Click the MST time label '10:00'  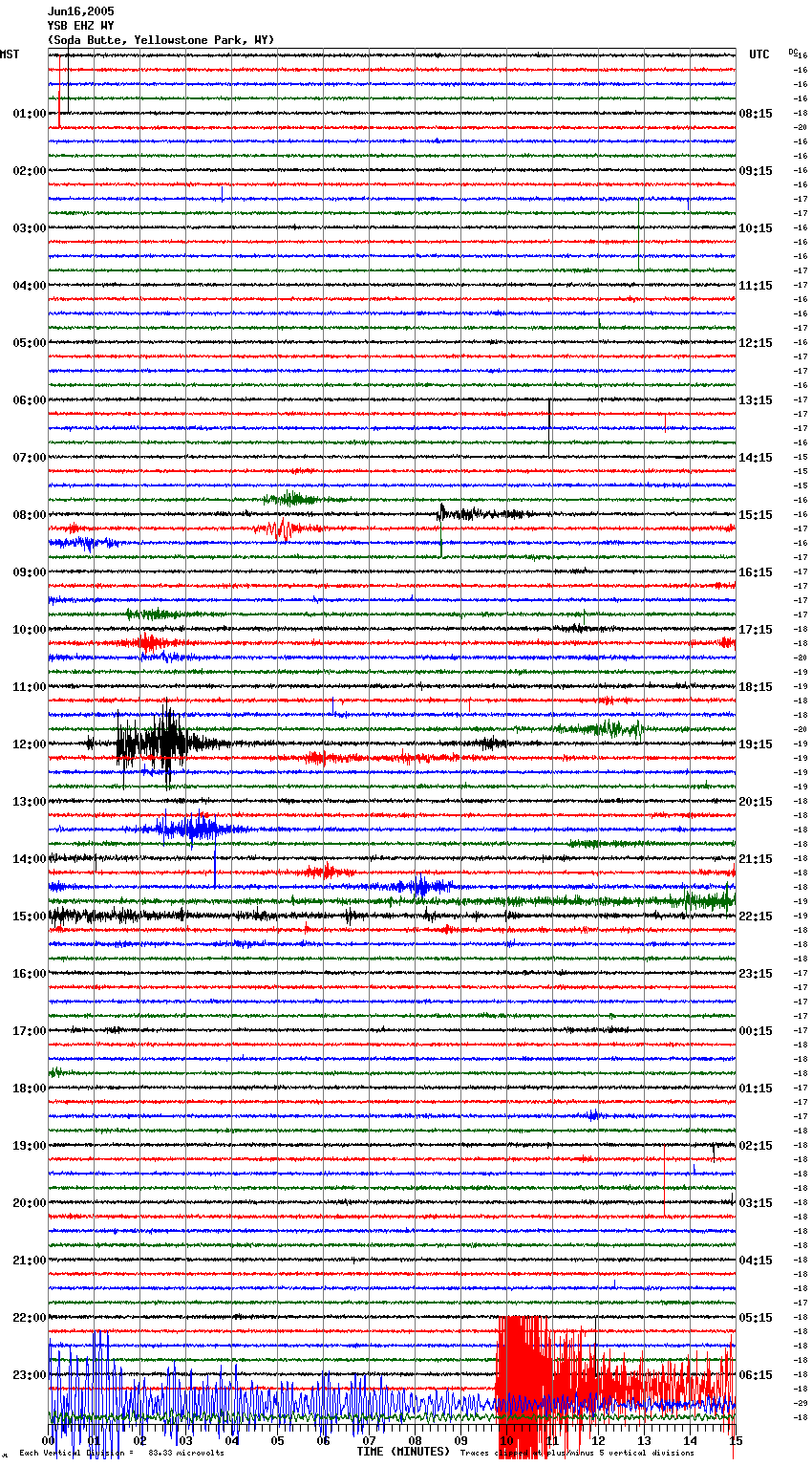(29, 630)
